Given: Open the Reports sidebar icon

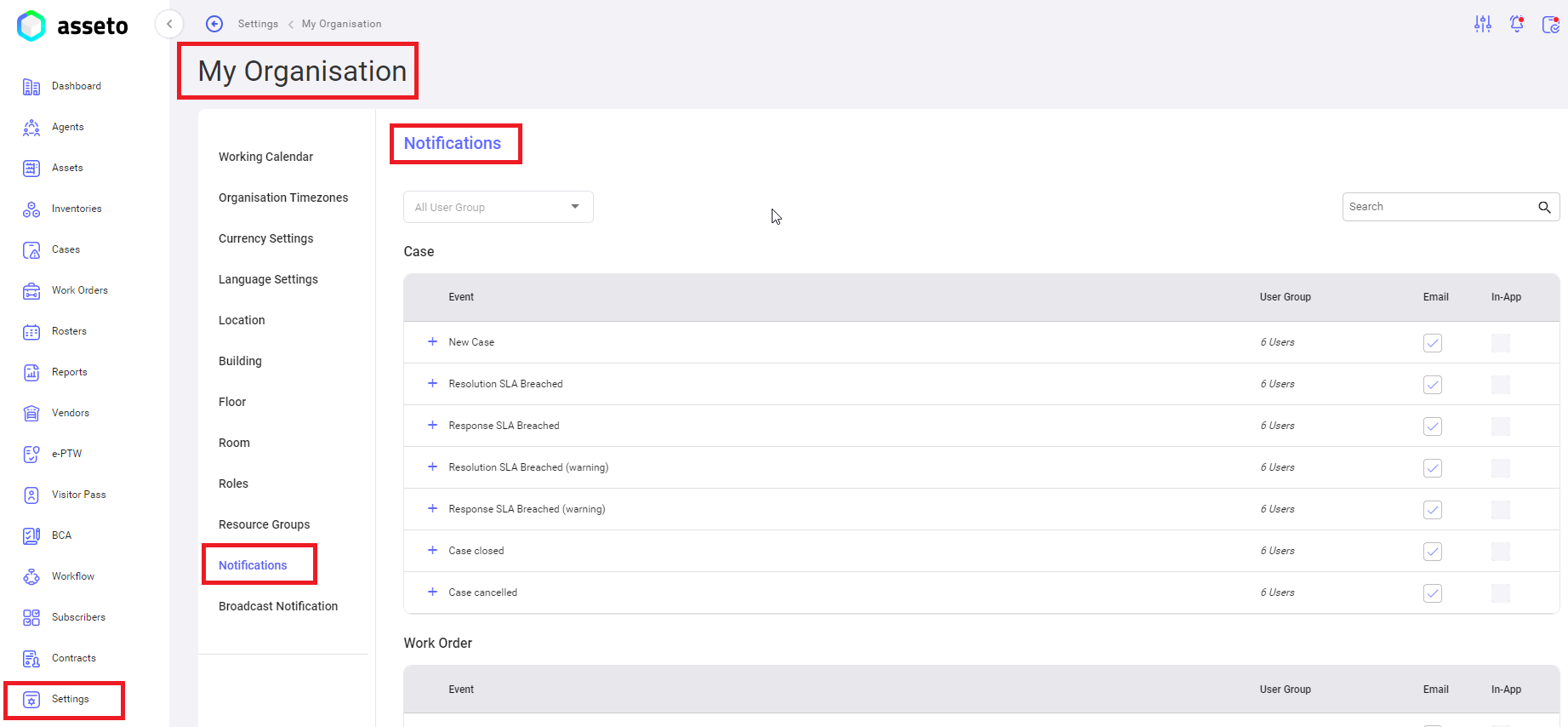Looking at the screenshot, I should coord(31,373).
